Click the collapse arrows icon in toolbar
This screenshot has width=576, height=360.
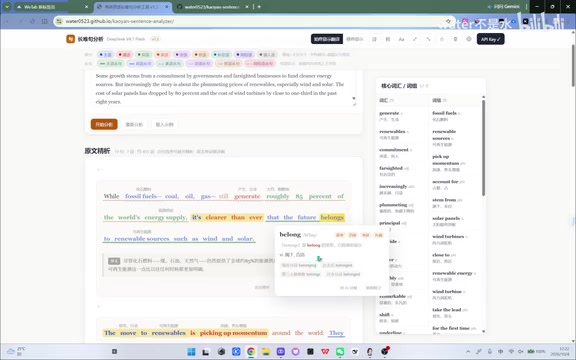coord(428,39)
